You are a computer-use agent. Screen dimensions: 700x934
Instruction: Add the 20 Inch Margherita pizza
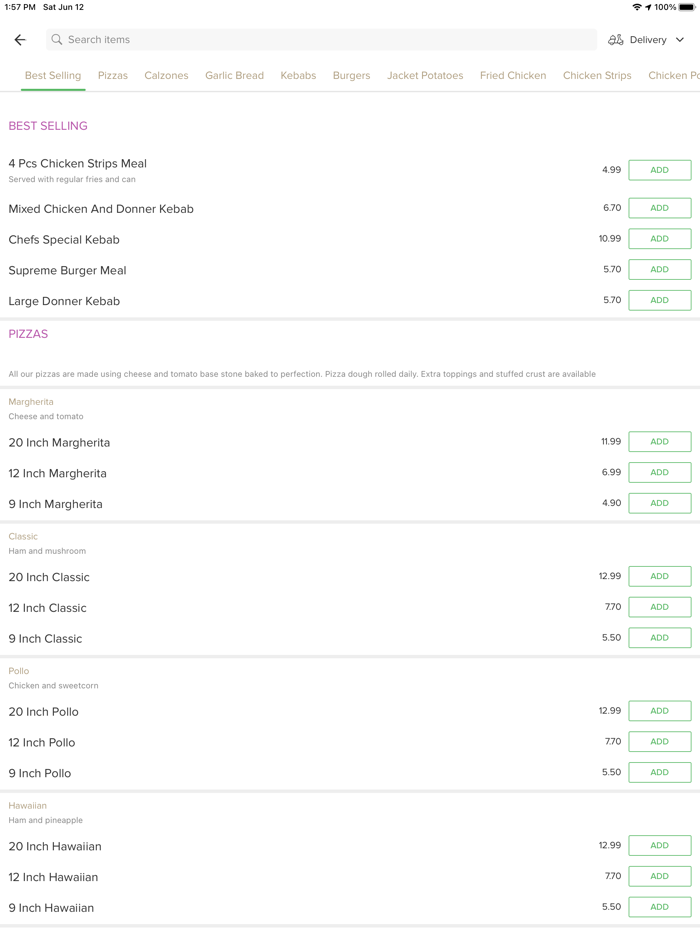click(x=659, y=442)
